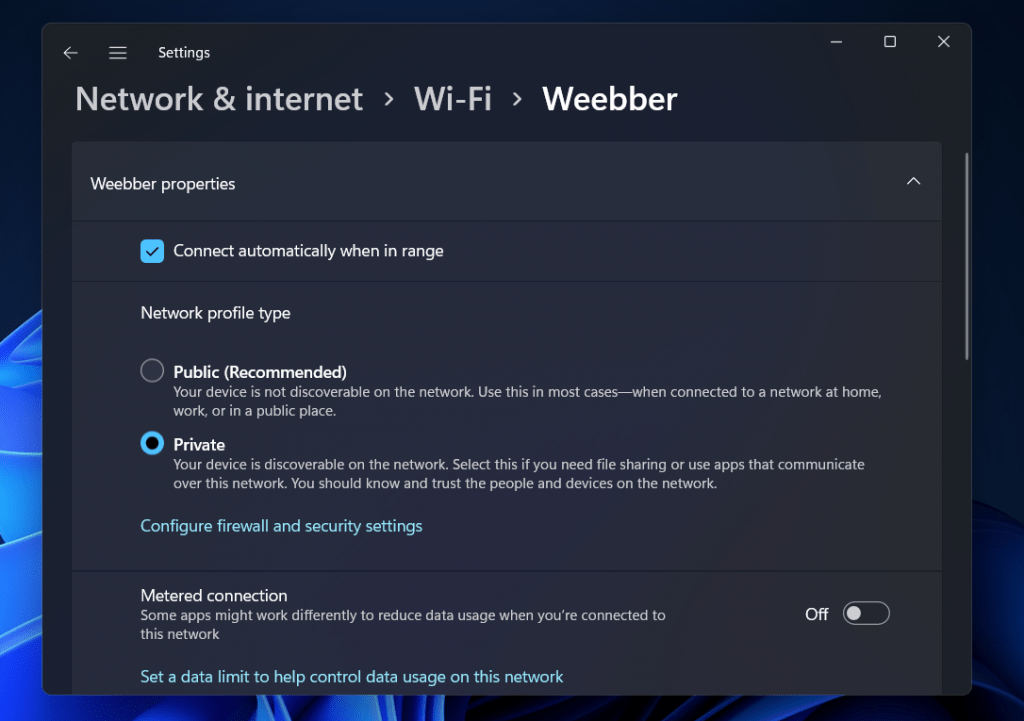This screenshot has height=721, width=1024.
Task: Enable the Metered connection toggle
Action: click(866, 613)
